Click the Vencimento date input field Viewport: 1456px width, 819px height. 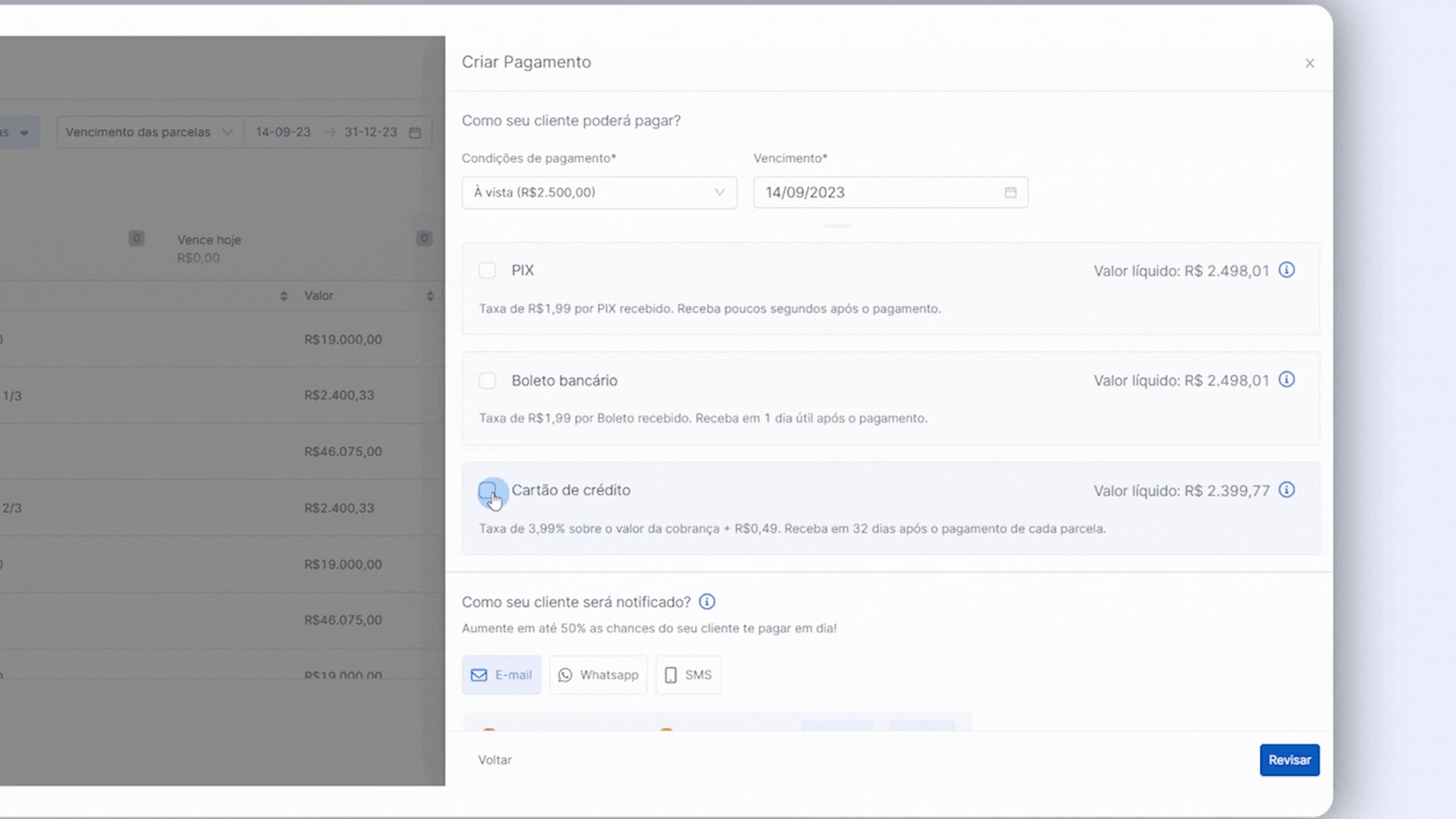click(x=872, y=193)
